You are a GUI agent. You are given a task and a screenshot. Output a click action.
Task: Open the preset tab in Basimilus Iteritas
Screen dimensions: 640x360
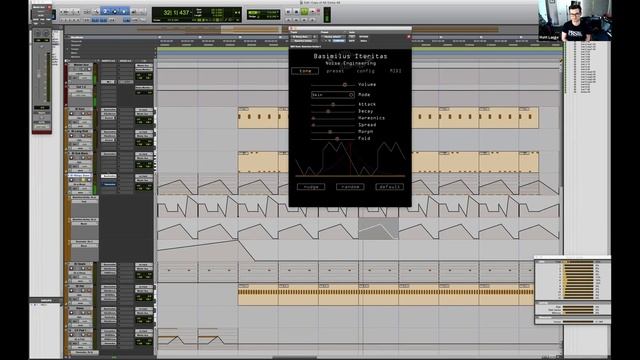pyautogui.click(x=335, y=71)
